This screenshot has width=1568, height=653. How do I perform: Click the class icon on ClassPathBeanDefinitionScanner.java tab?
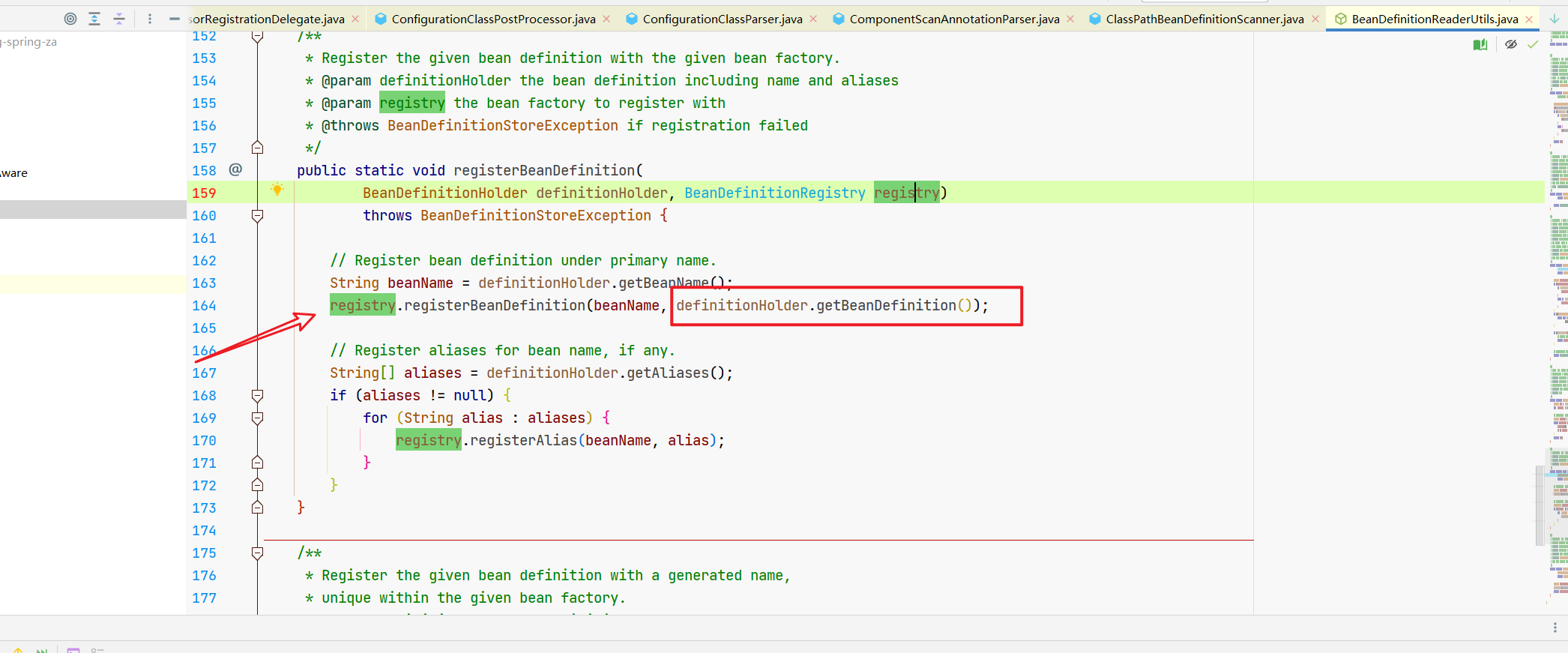[x=1095, y=19]
